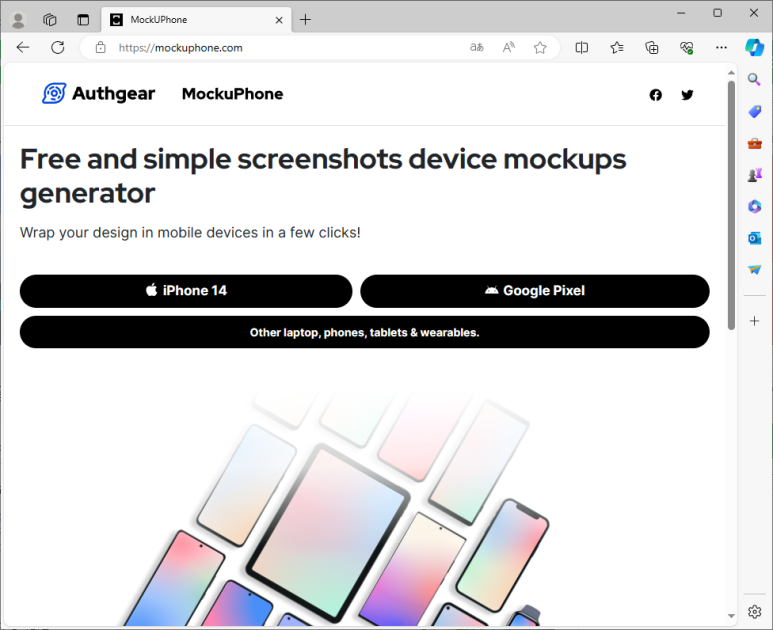Image resolution: width=773 pixels, height=630 pixels.
Task: Start Read aloud from address bar
Action: [508, 47]
